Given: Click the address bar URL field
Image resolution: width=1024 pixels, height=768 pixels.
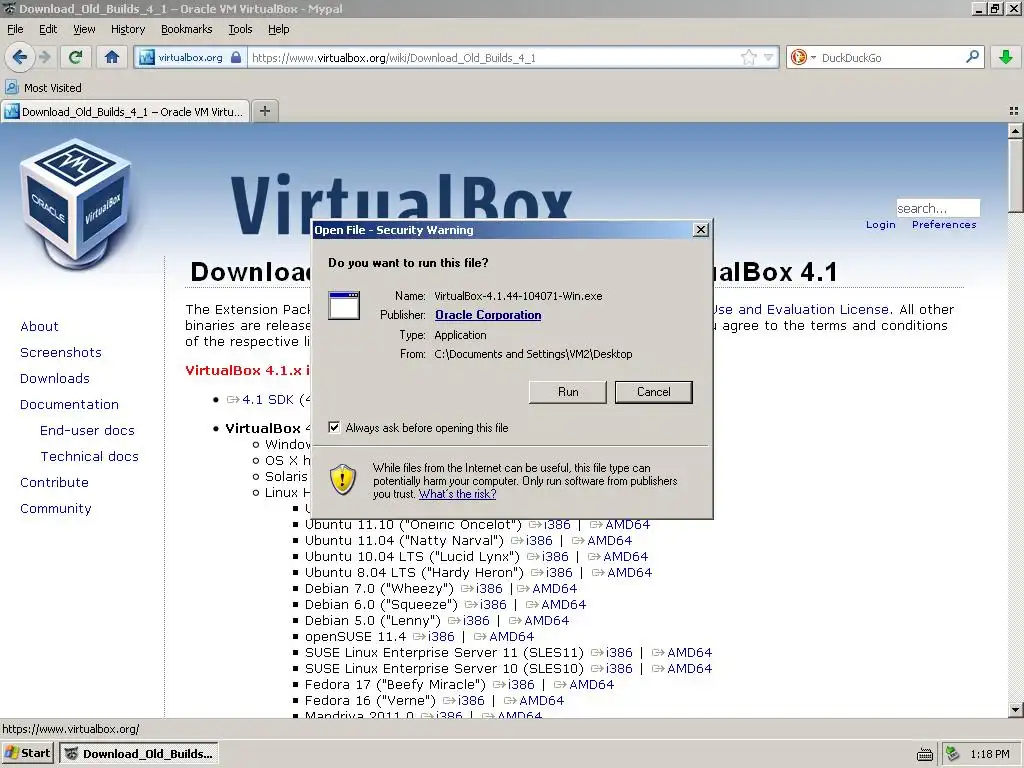Looking at the screenshot, I should (x=493, y=57).
